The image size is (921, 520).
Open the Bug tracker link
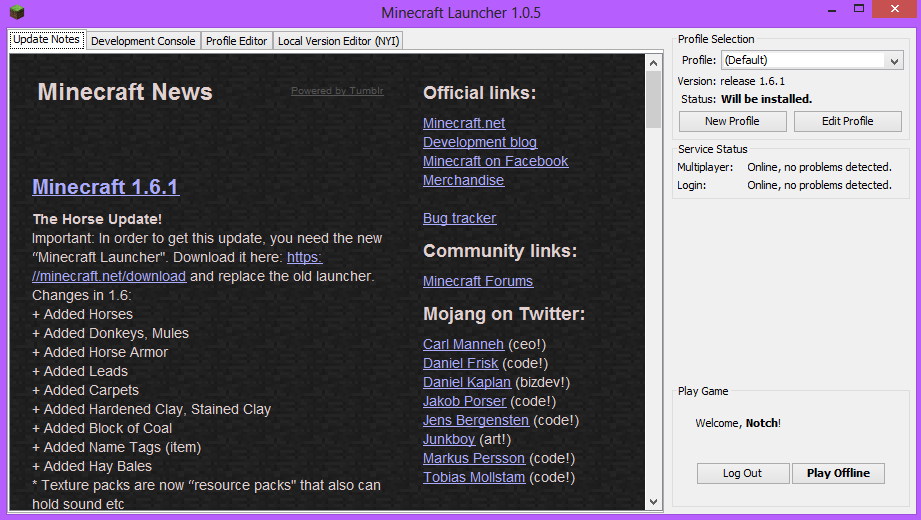coord(459,218)
